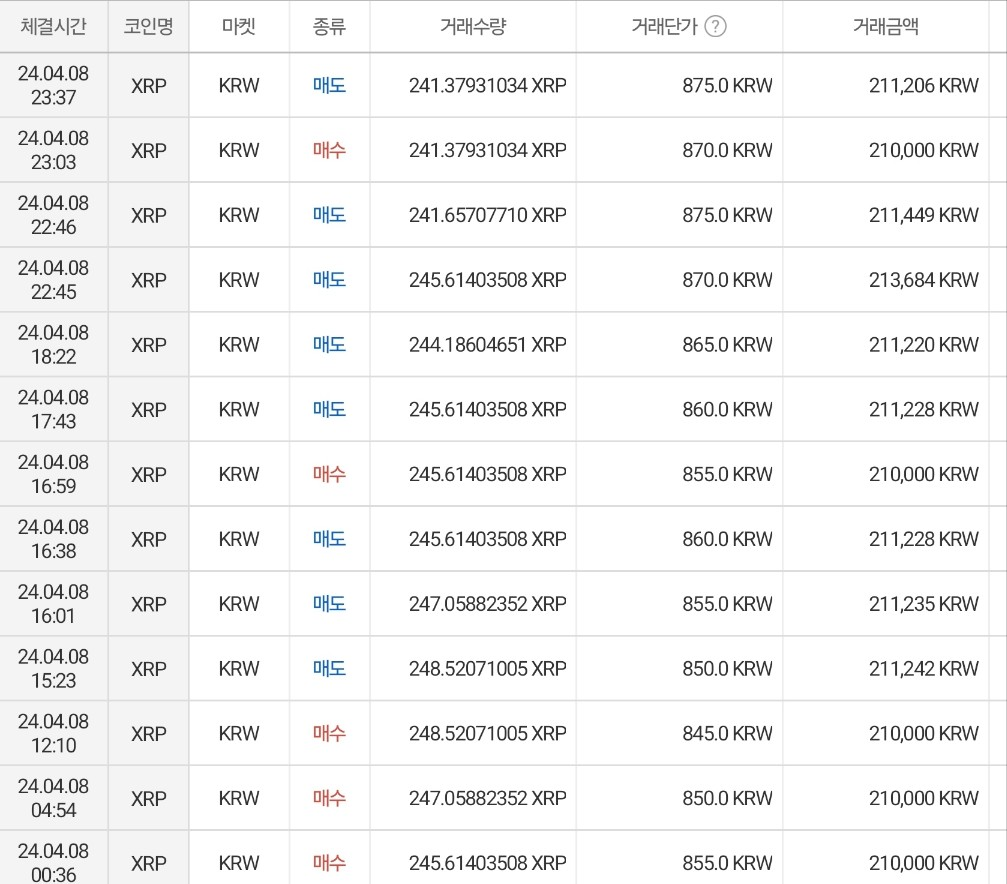Click 850.0 KRW price in 04:54 row
Image resolution: width=1007 pixels, height=884 pixels.
tap(727, 799)
